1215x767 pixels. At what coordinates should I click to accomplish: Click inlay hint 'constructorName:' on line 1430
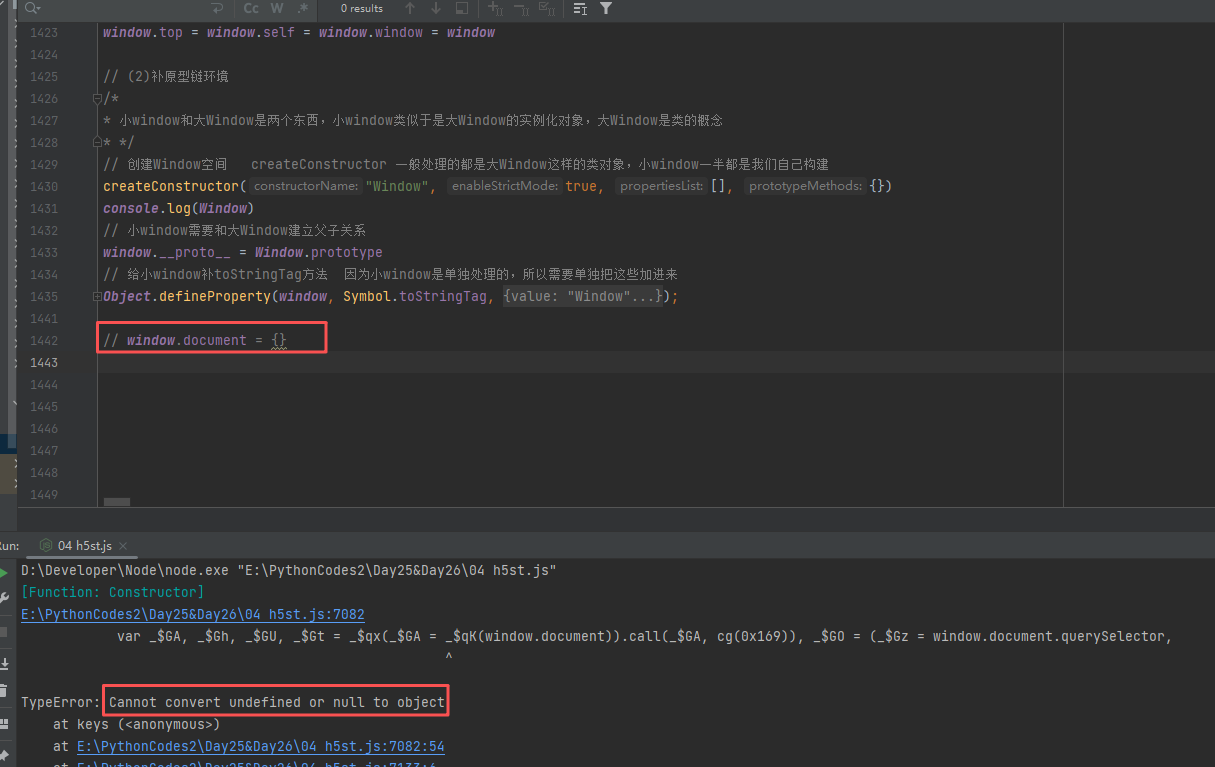(305, 186)
